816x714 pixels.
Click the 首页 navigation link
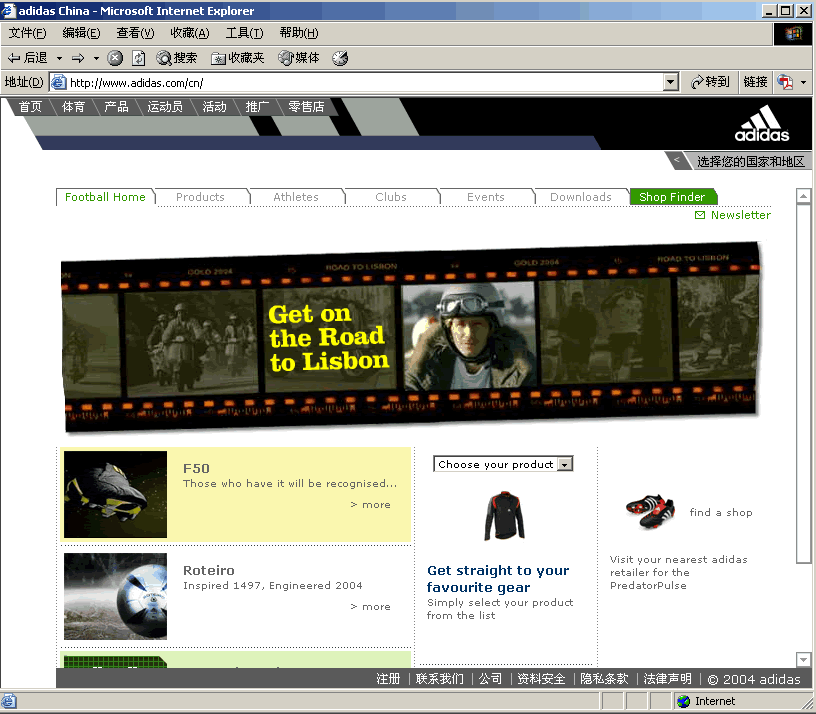click(x=30, y=107)
